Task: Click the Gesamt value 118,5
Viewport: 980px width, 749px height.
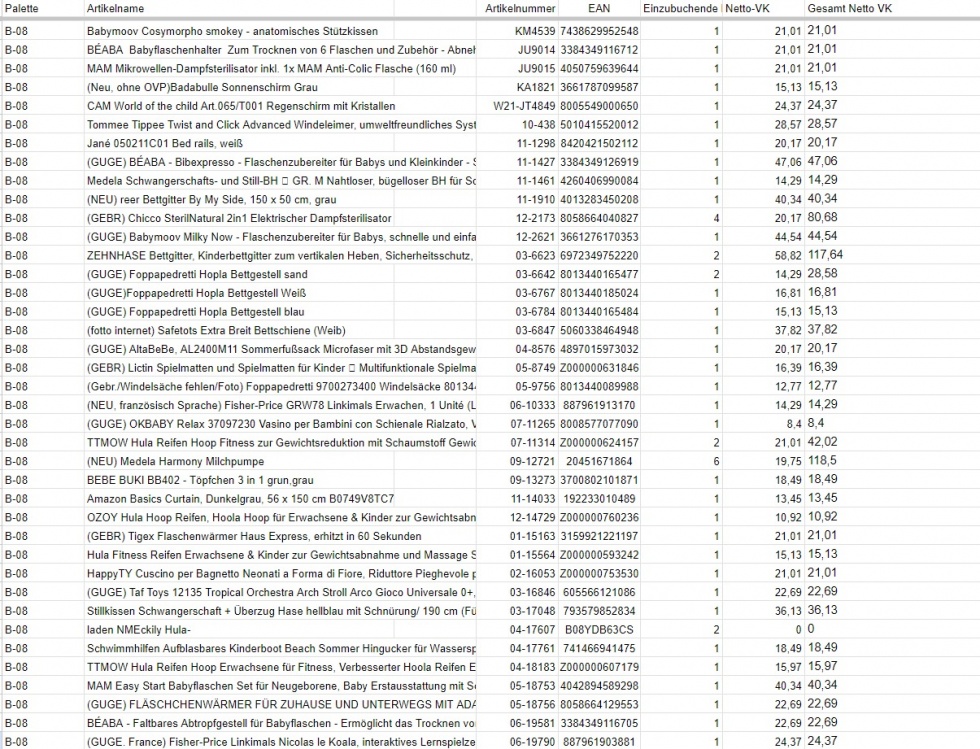Action: (822, 461)
